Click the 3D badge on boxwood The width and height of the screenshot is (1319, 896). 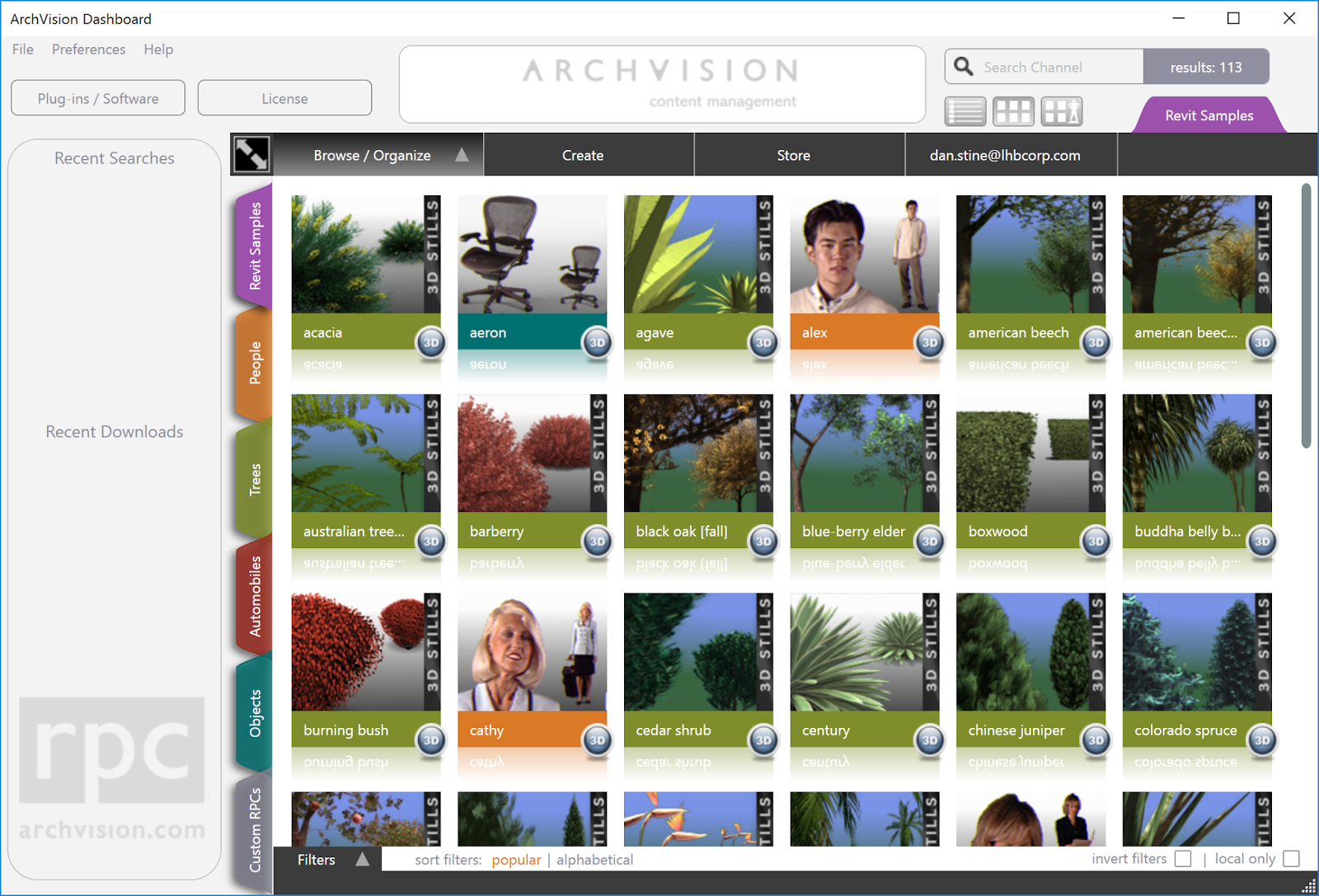click(x=1095, y=542)
